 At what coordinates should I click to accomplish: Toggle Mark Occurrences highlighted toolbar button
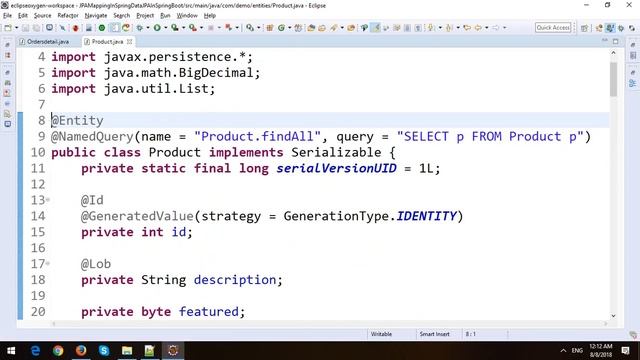376,28
